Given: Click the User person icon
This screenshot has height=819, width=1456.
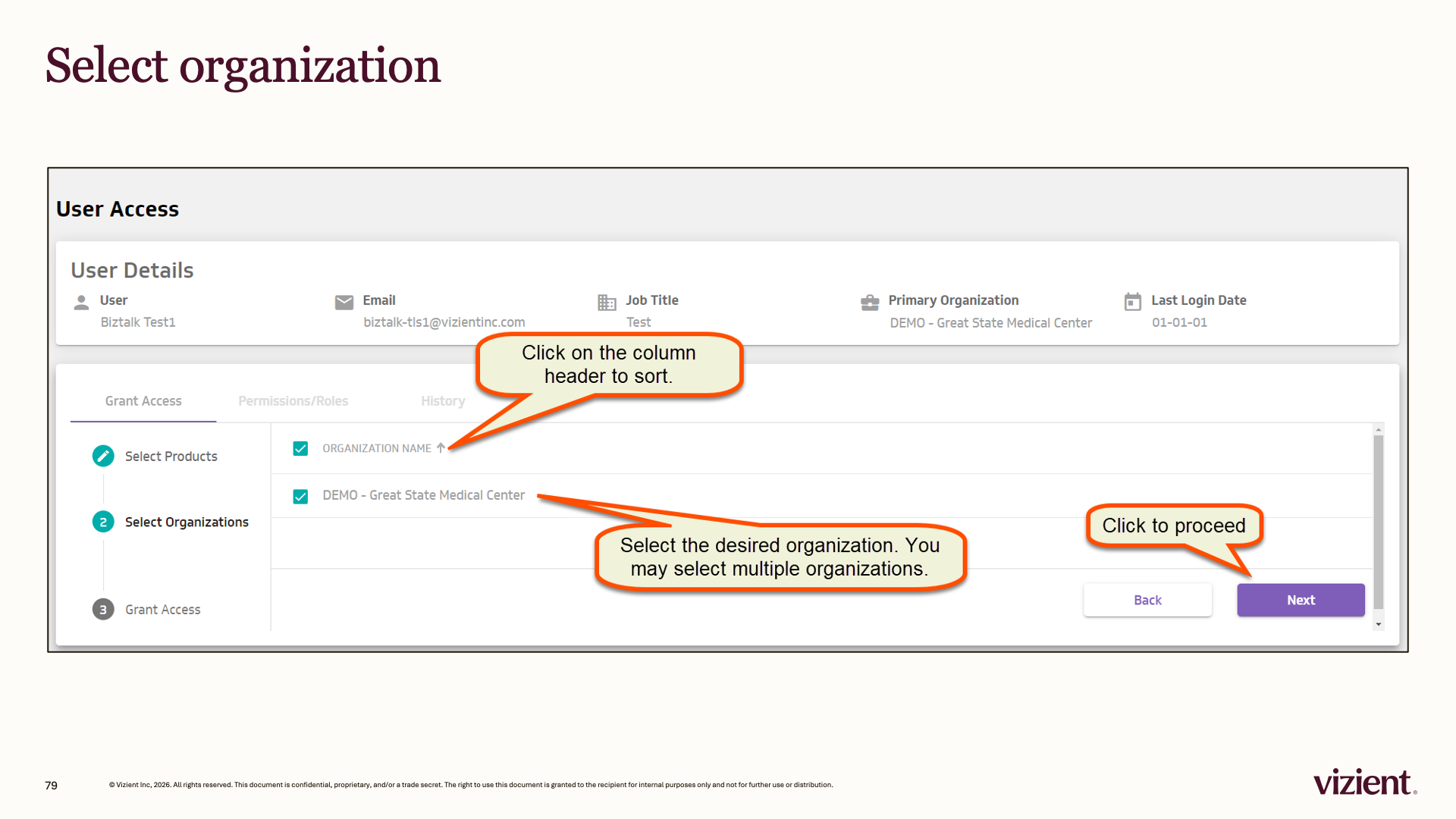Looking at the screenshot, I should 81,303.
